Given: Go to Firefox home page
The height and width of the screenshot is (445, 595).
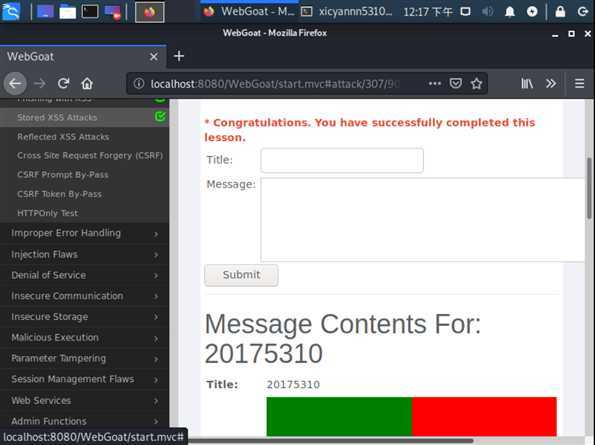Looking at the screenshot, I should pos(87,83).
